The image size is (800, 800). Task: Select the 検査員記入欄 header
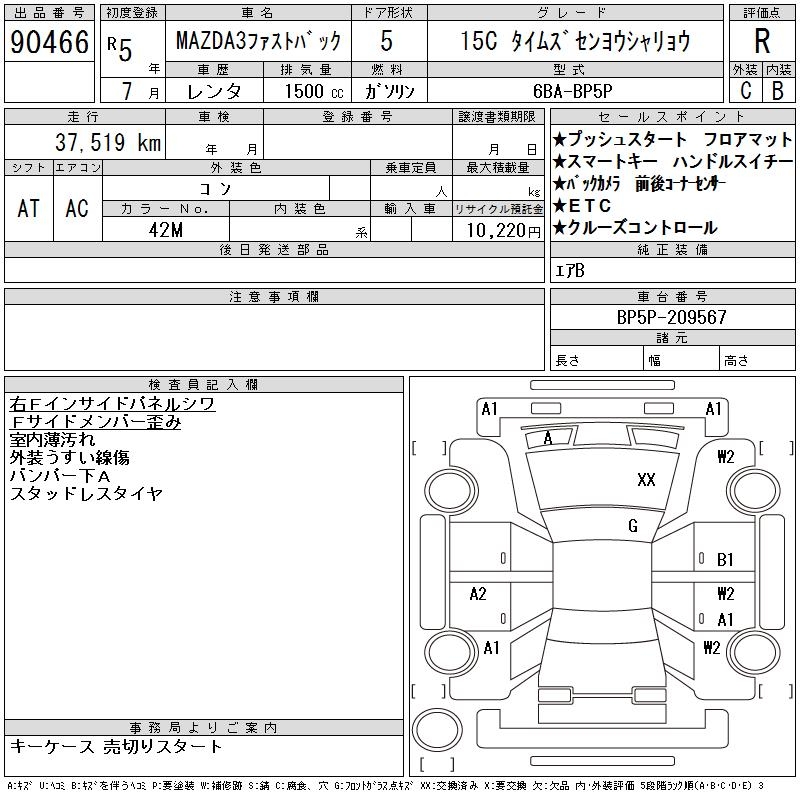[x=203, y=384]
